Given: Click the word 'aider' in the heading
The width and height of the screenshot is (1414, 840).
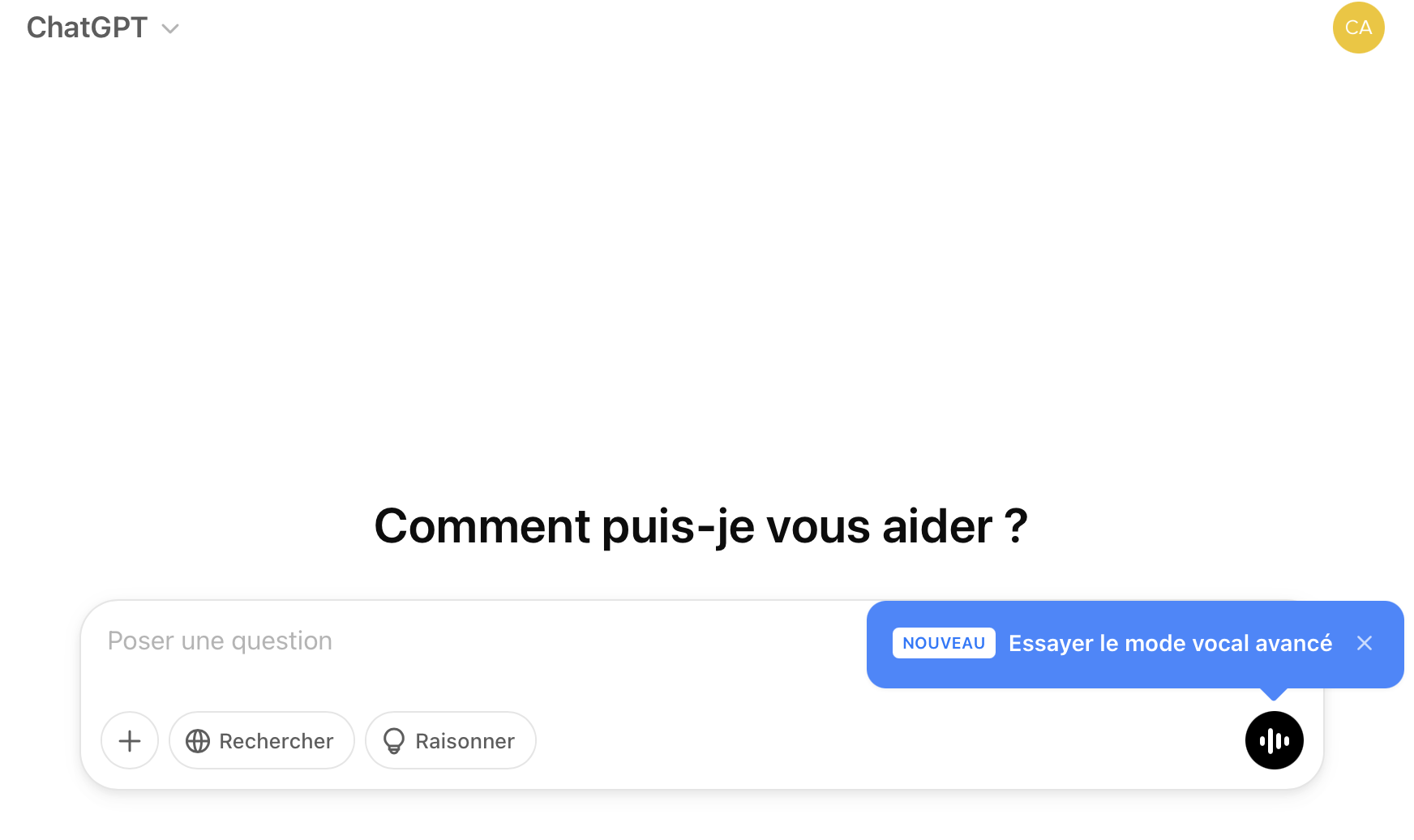Looking at the screenshot, I should pyautogui.click(x=936, y=526).
